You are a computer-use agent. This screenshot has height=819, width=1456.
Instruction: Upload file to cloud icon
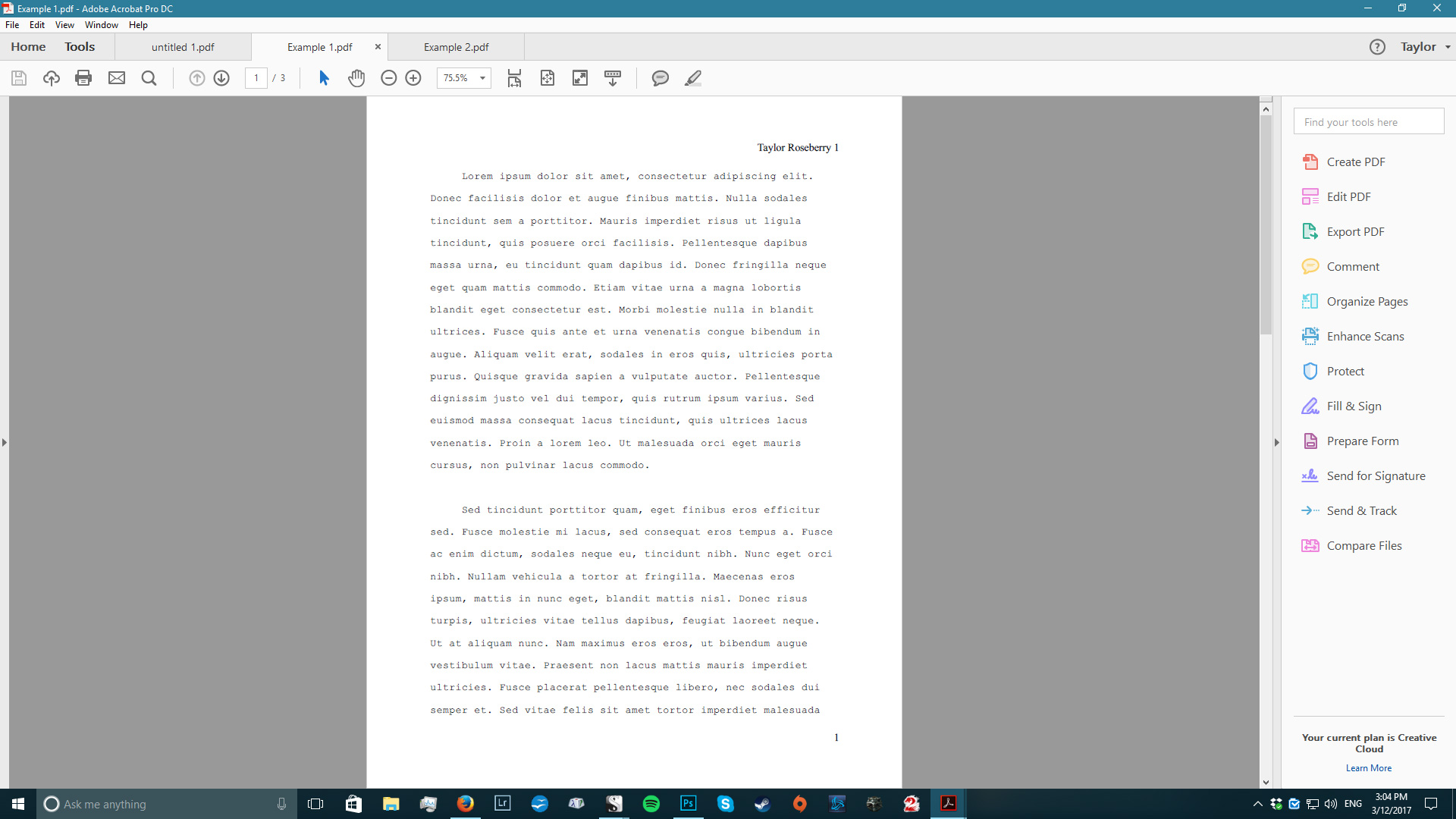click(x=51, y=78)
